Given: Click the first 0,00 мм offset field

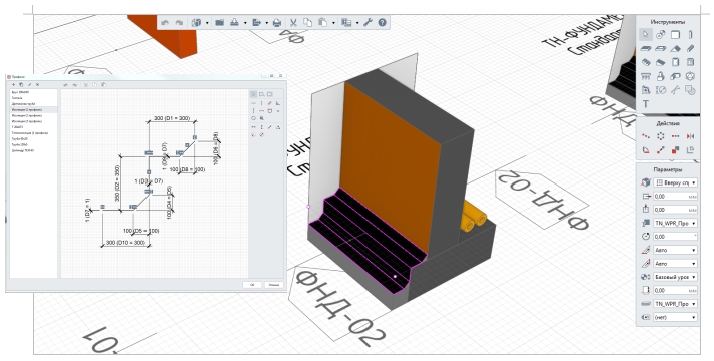Looking at the screenshot, I should [676, 197].
